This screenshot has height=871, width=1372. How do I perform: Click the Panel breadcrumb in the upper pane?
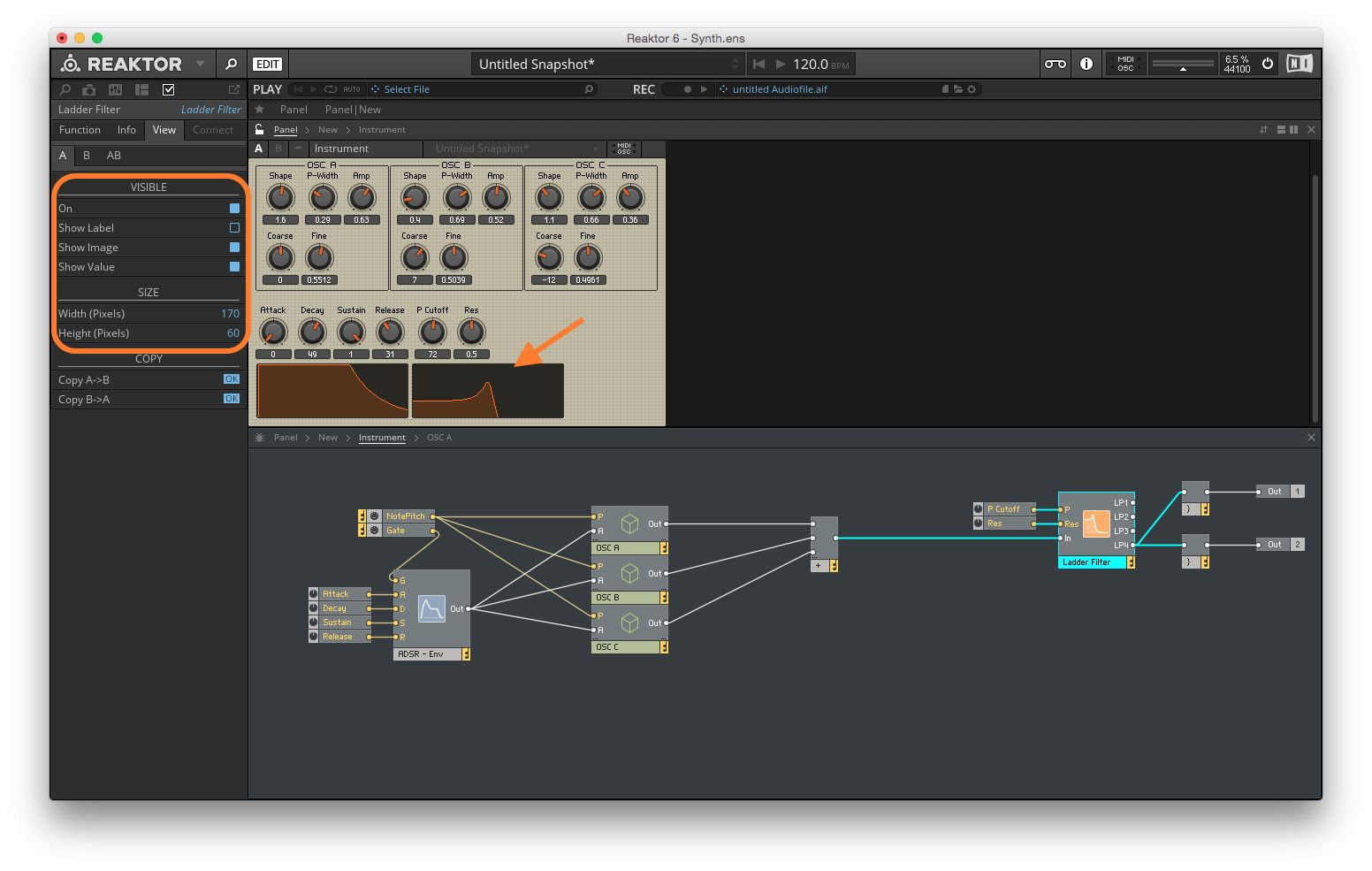(286, 130)
